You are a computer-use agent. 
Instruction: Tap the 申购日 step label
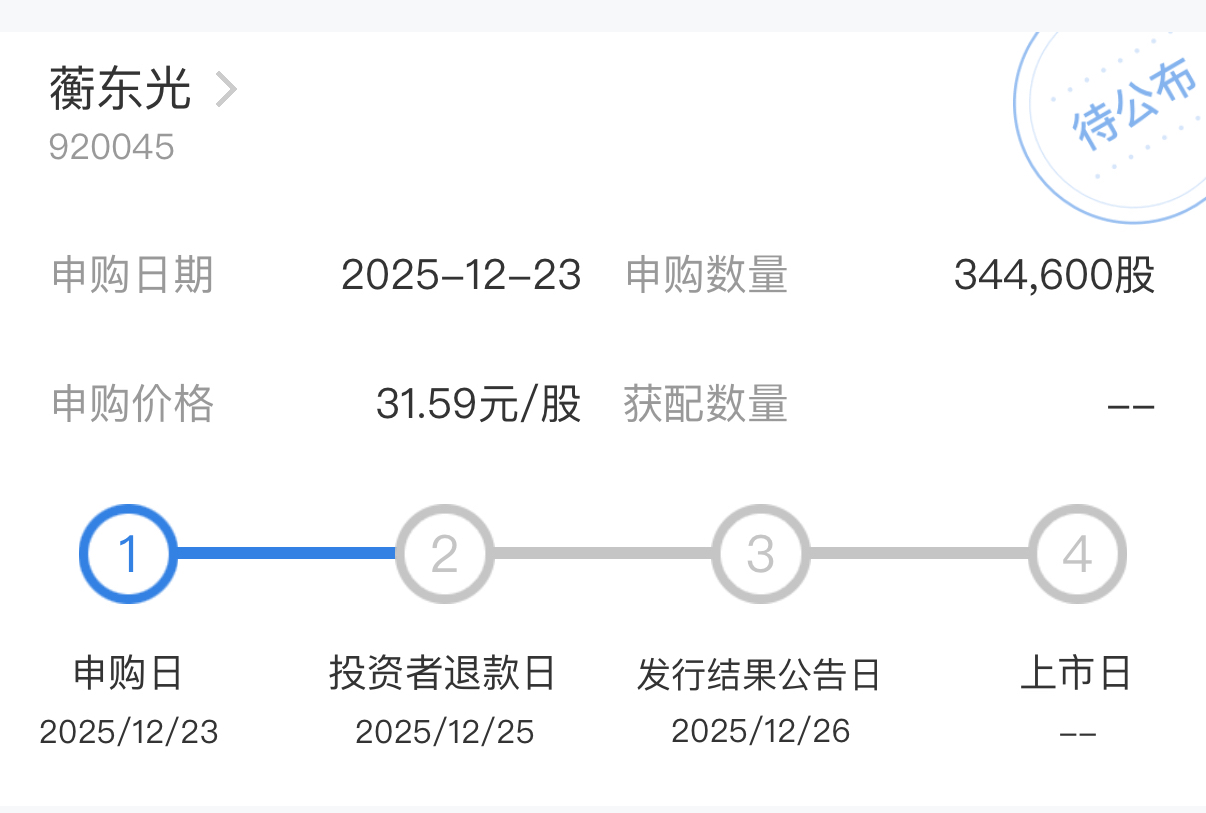pyautogui.click(x=128, y=673)
